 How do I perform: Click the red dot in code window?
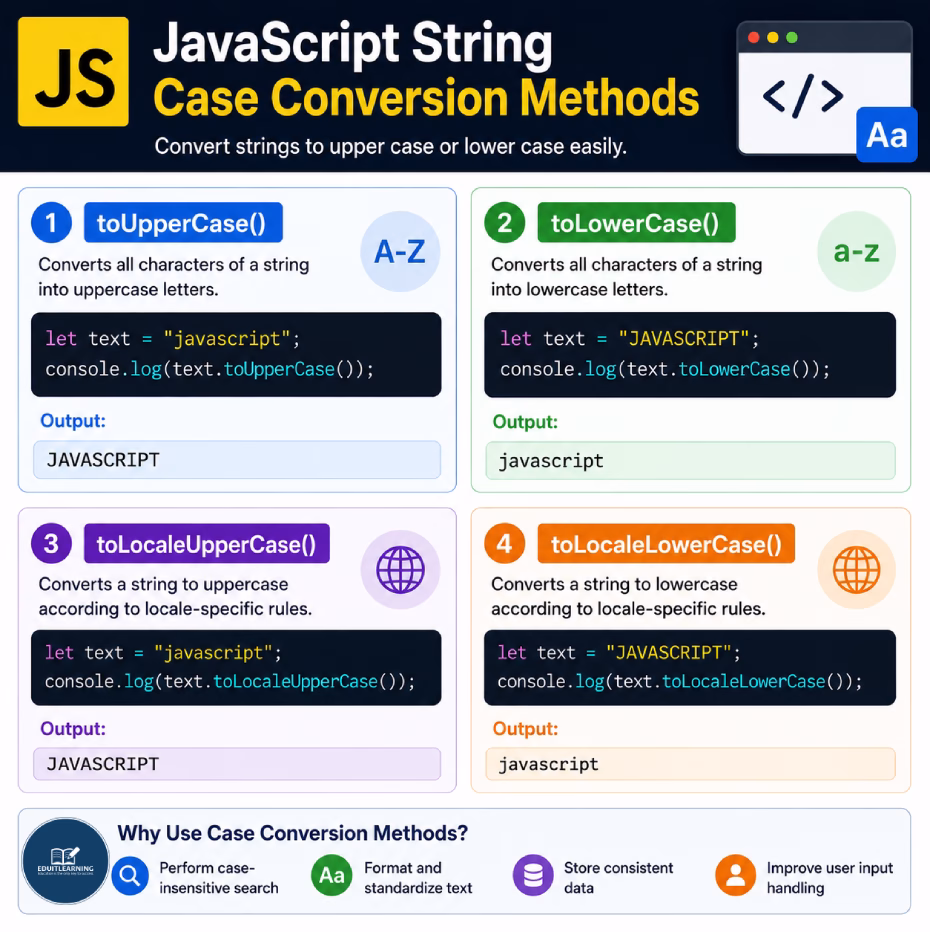[x=754, y=37]
